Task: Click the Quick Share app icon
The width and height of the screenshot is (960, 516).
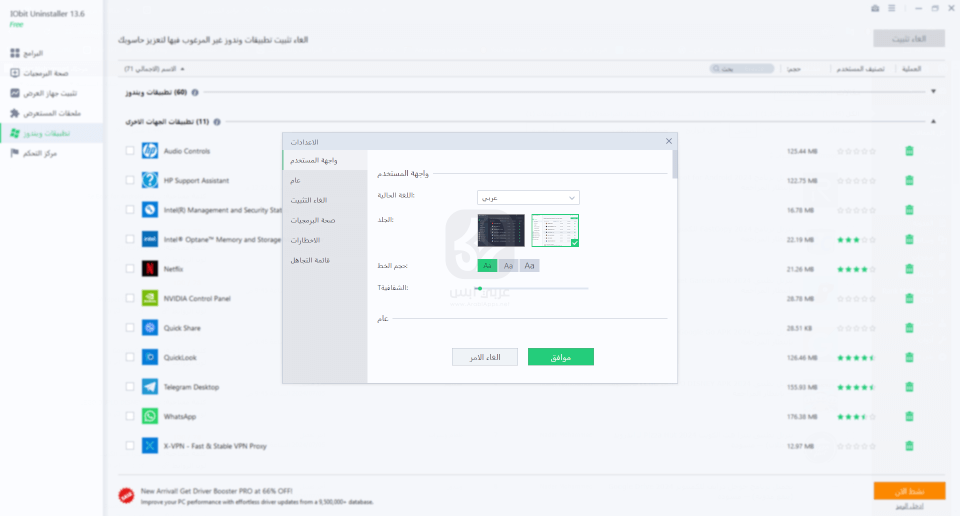Action: pyautogui.click(x=150, y=327)
